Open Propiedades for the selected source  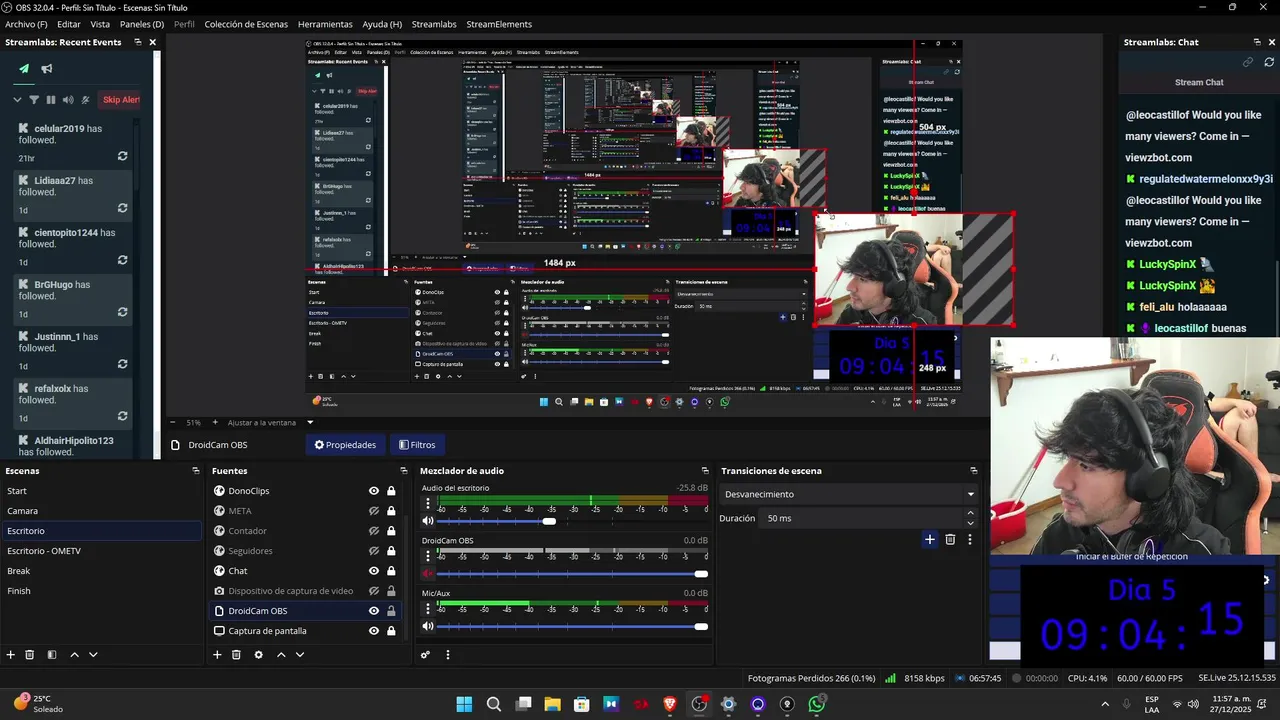(x=345, y=445)
